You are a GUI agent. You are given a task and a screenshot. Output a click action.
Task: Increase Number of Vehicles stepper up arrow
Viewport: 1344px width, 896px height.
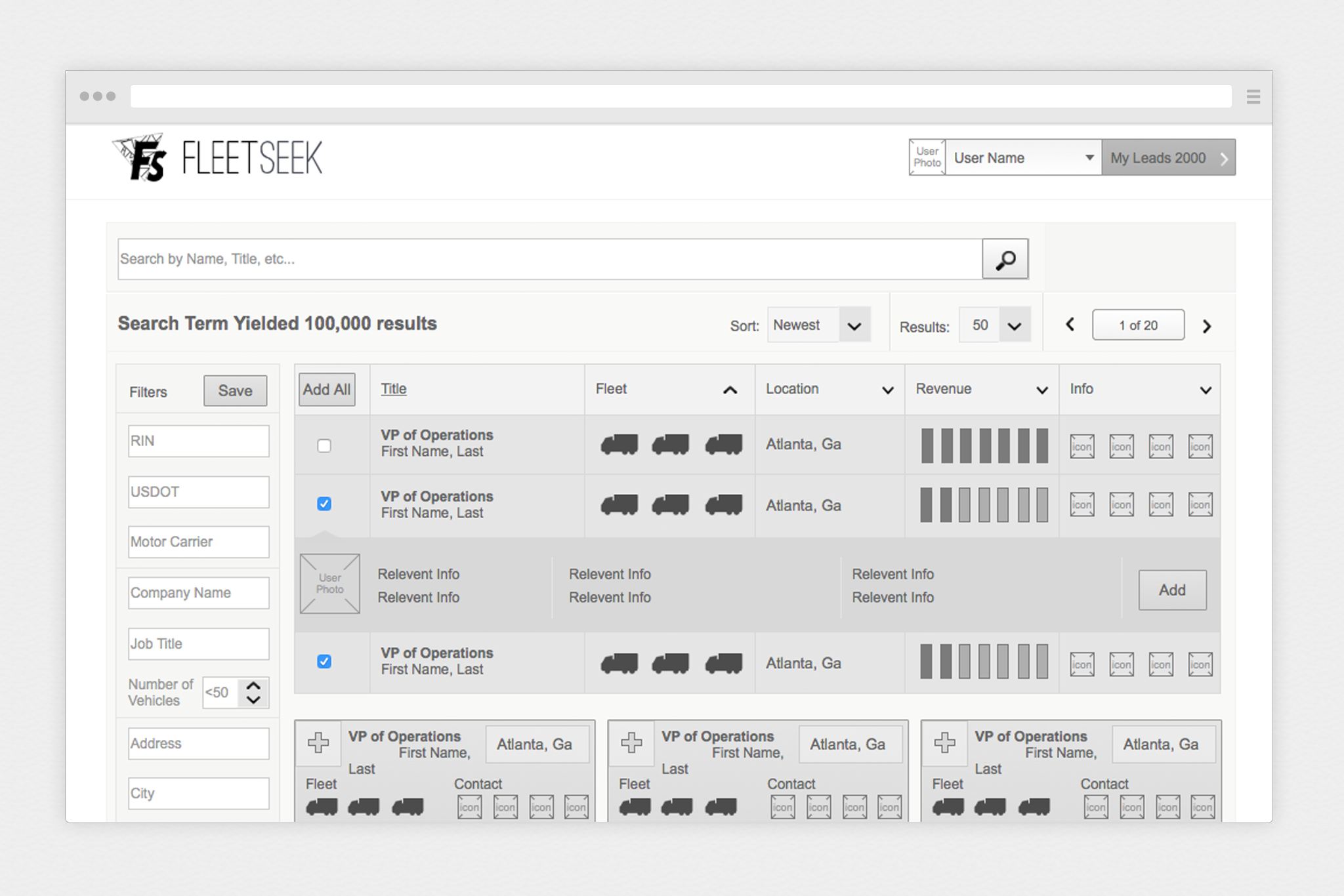pyautogui.click(x=253, y=685)
